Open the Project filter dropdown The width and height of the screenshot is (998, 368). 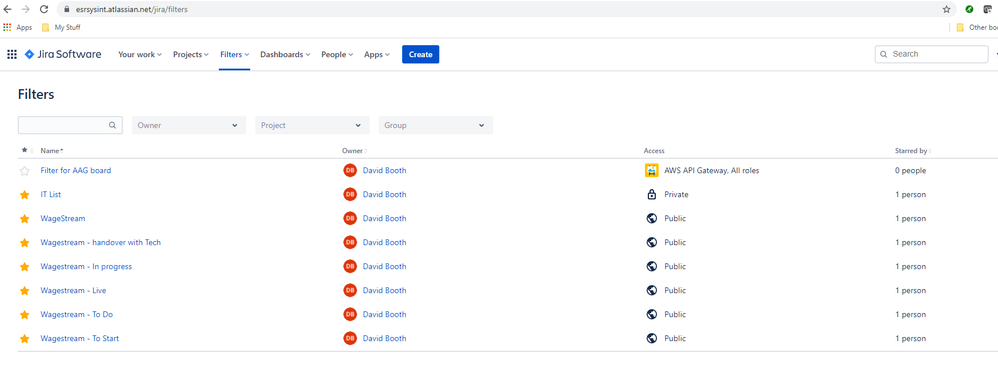(x=312, y=125)
